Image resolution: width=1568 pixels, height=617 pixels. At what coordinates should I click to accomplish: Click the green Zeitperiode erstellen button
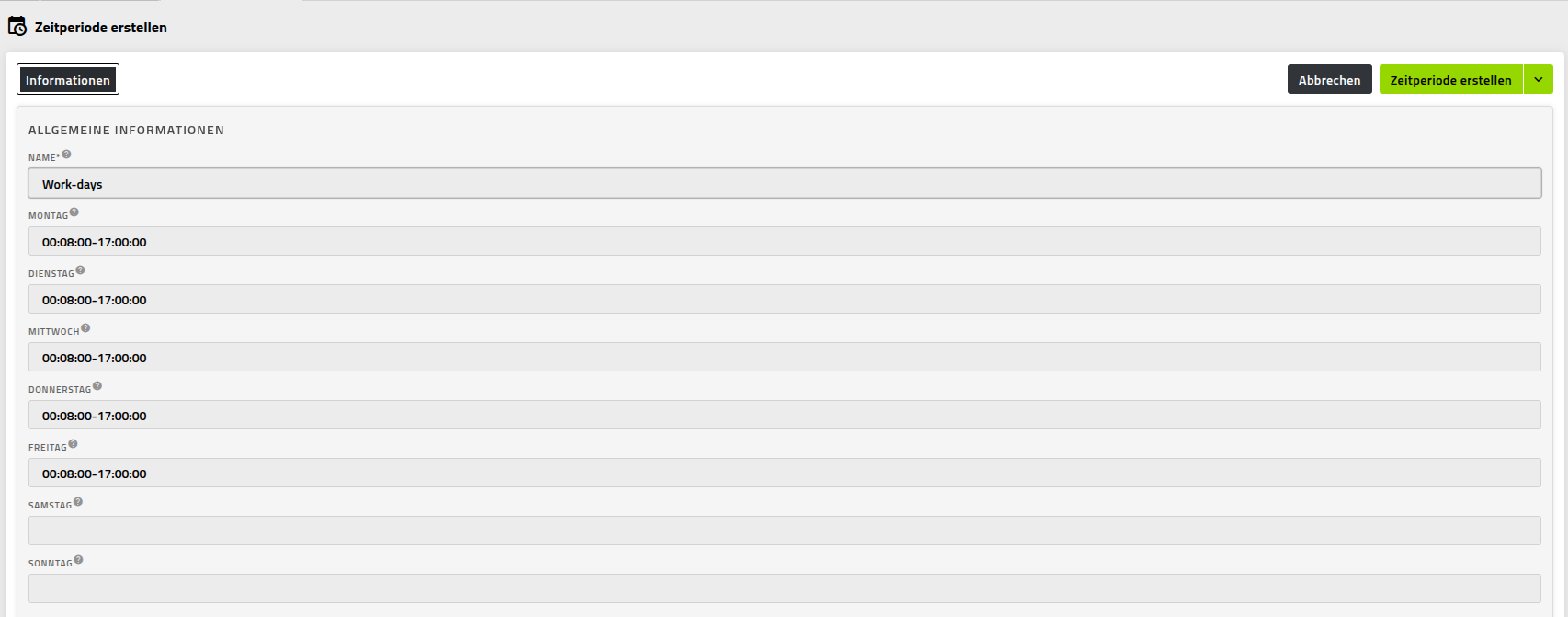pos(1450,80)
